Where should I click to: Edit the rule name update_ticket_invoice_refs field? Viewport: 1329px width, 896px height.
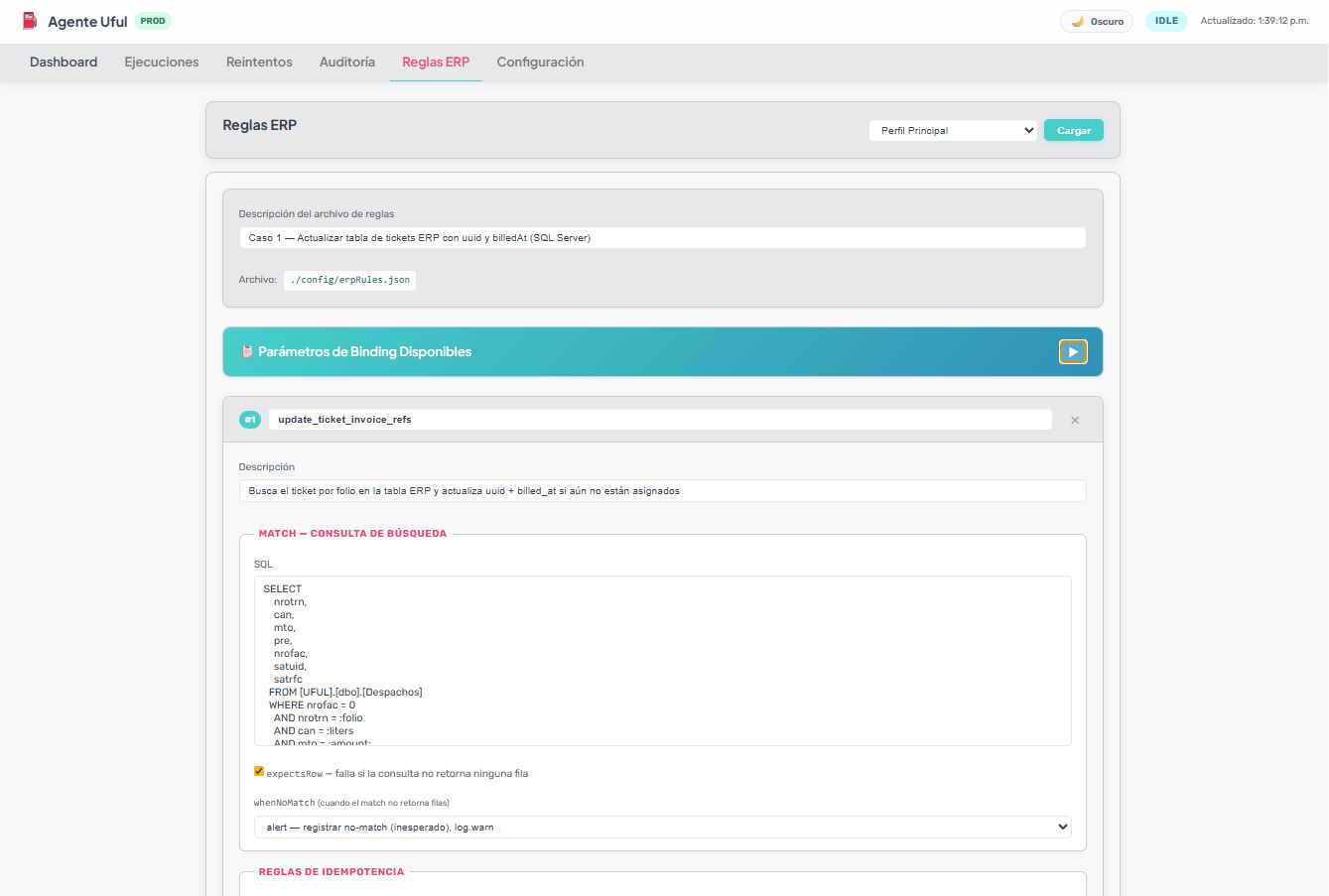click(x=660, y=420)
